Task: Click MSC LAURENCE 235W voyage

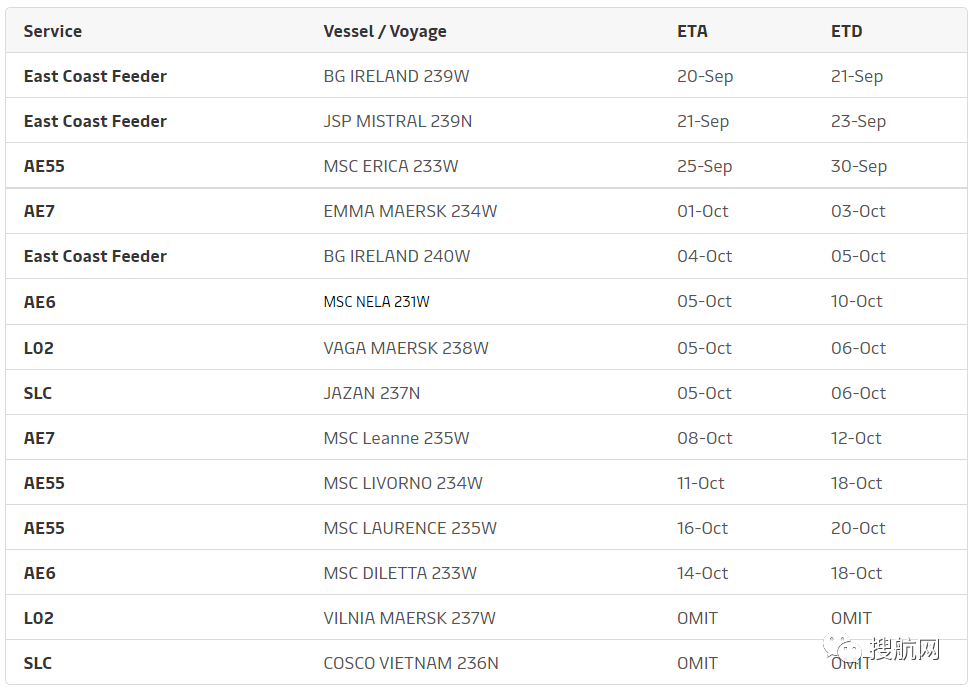Action: click(x=410, y=528)
